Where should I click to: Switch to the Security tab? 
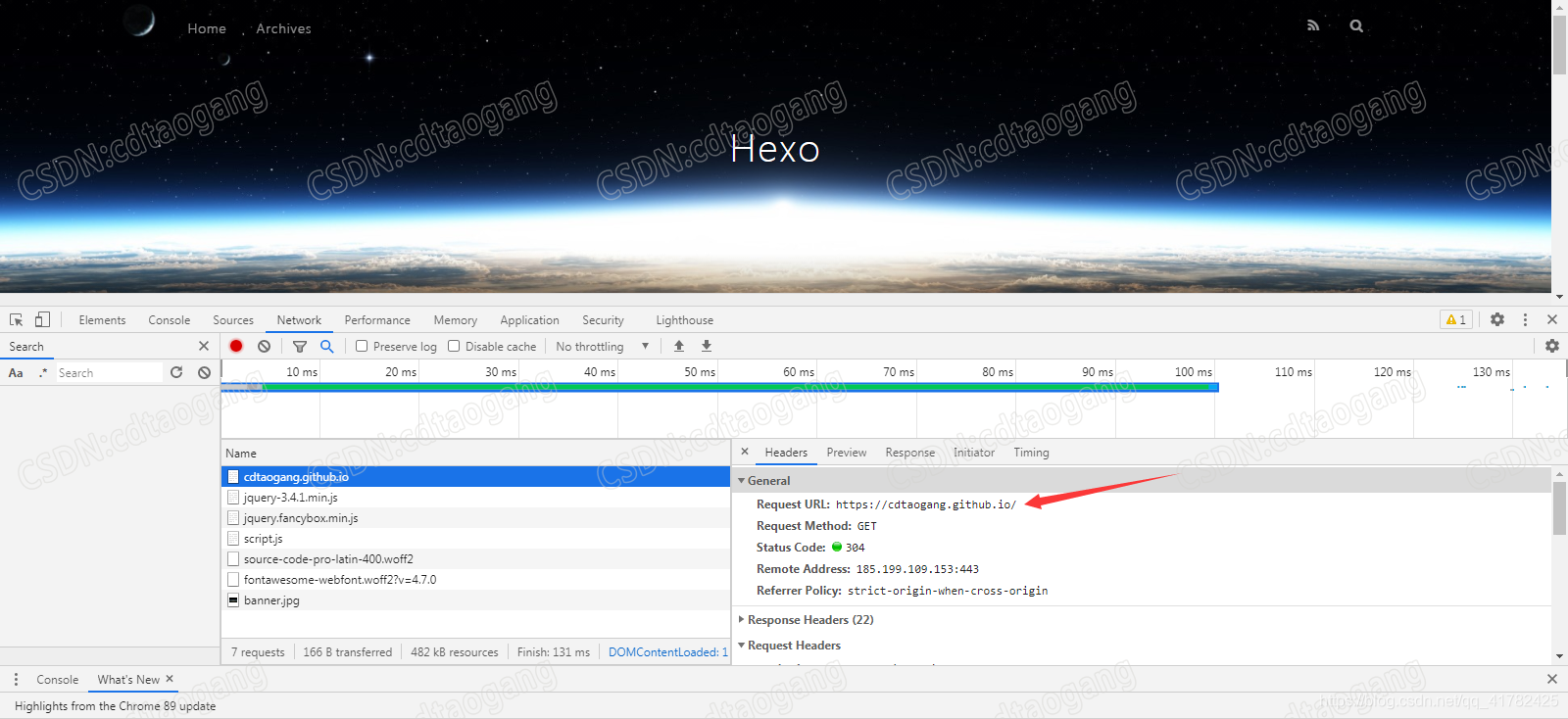point(603,320)
